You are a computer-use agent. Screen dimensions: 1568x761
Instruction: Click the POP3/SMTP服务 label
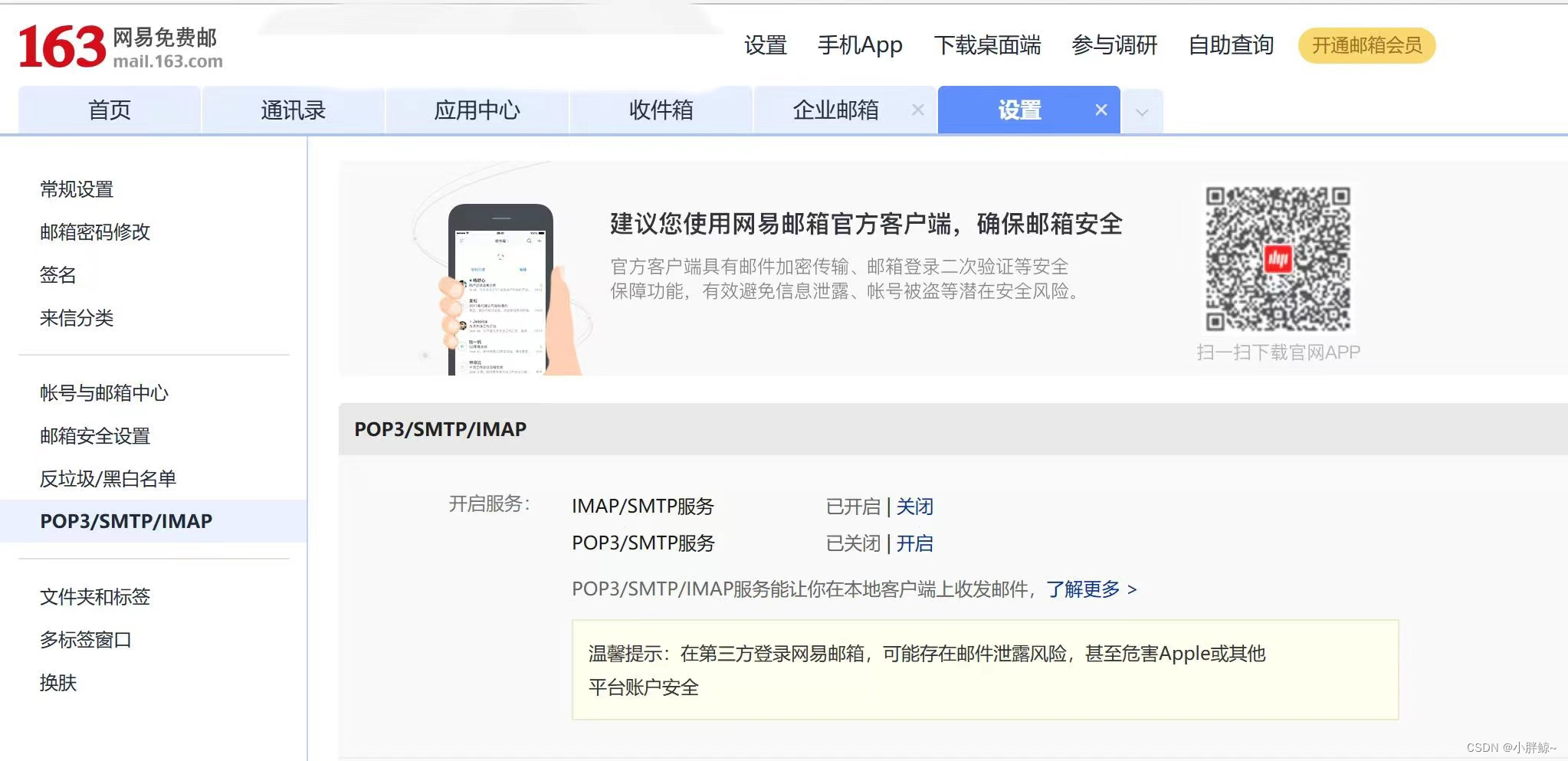point(643,543)
